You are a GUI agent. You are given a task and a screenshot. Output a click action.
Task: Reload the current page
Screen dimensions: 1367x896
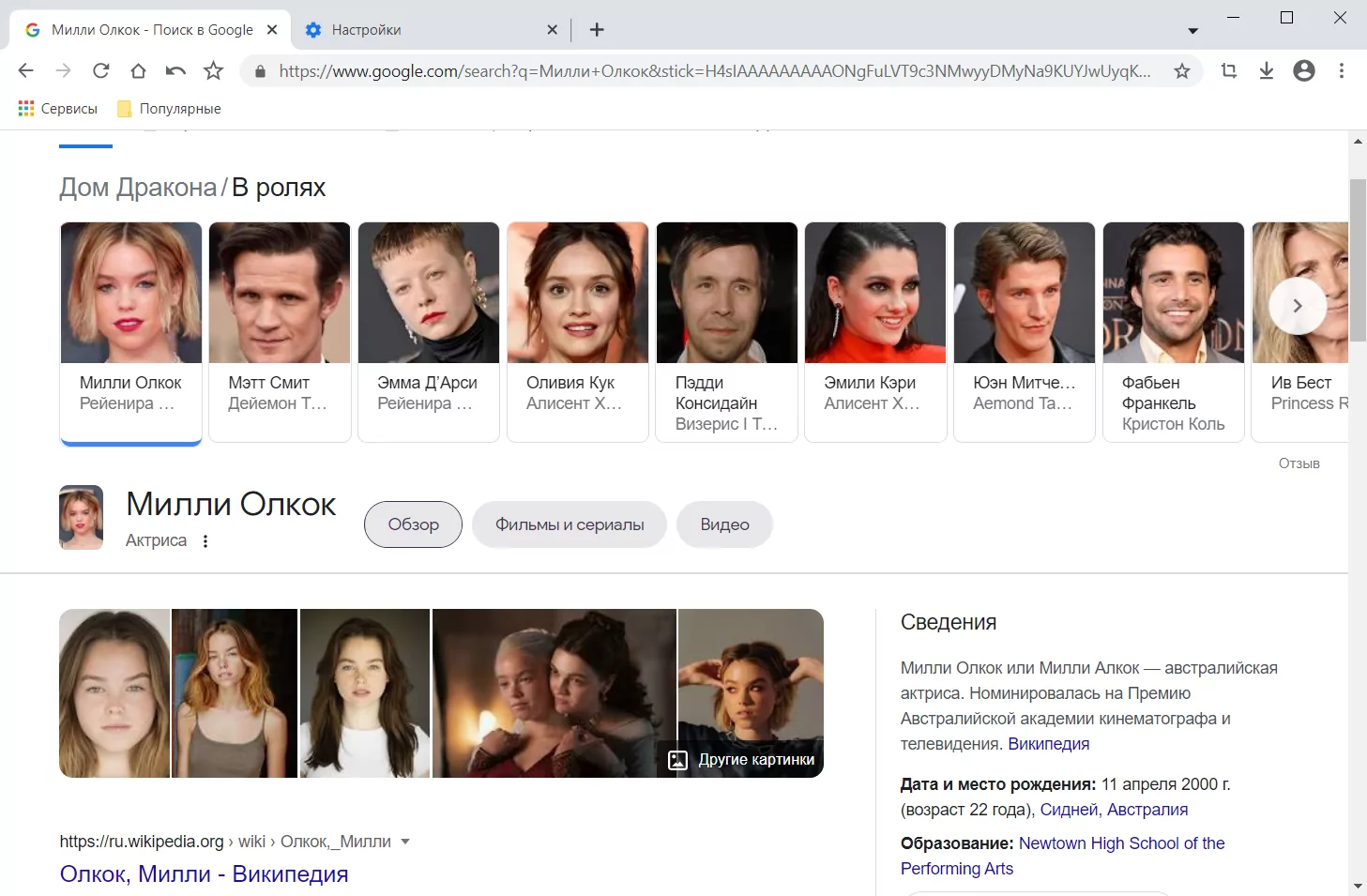coord(100,70)
